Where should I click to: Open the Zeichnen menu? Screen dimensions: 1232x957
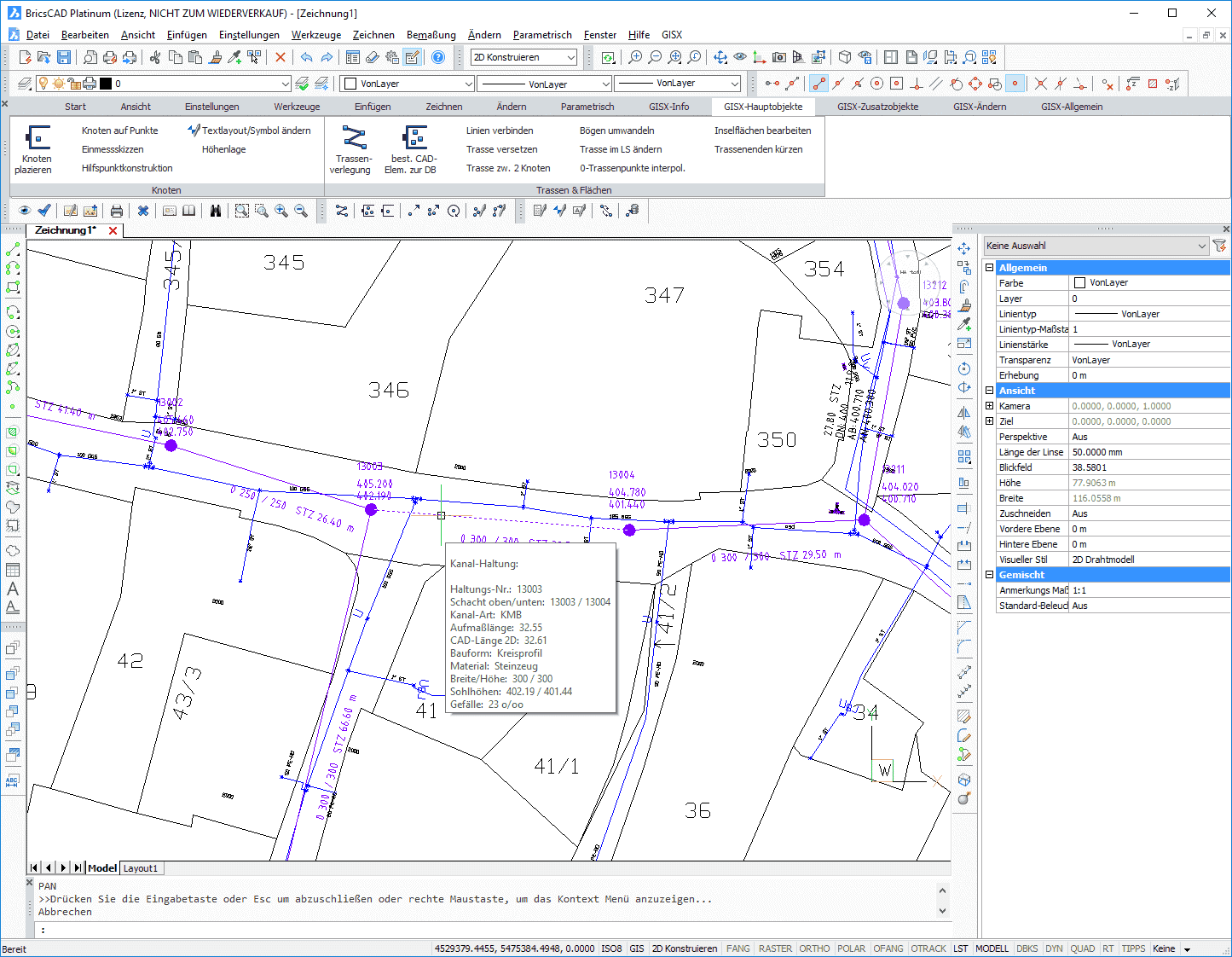tap(373, 35)
